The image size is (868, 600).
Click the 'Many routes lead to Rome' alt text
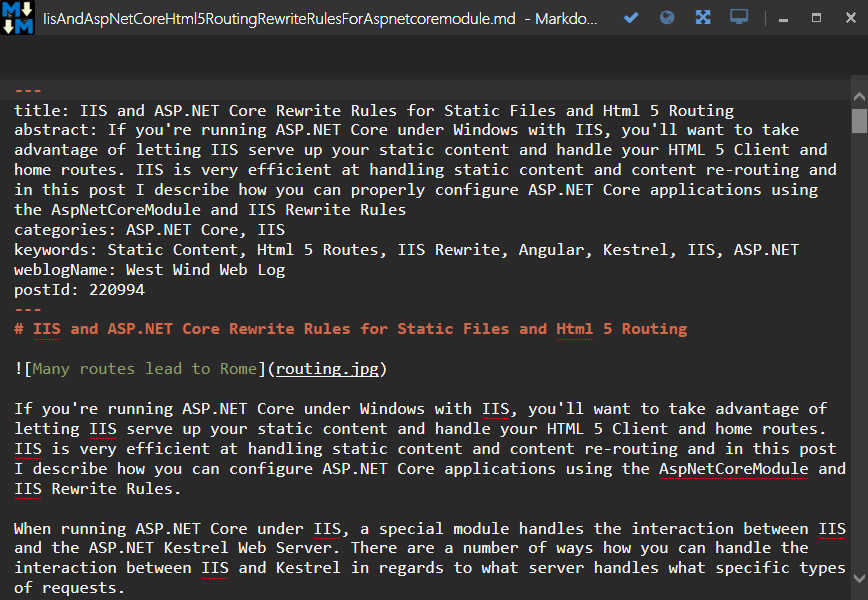pyautogui.click(x=145, y=369)
